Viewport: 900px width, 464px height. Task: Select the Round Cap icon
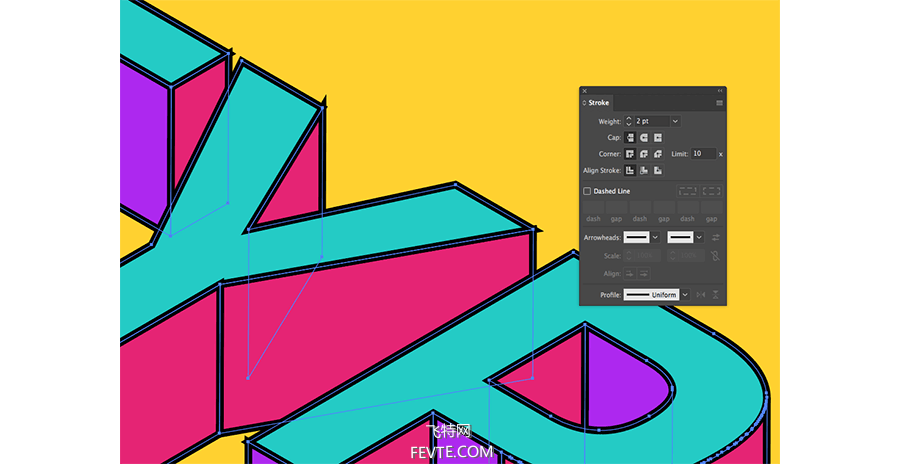tap(644, 138)
